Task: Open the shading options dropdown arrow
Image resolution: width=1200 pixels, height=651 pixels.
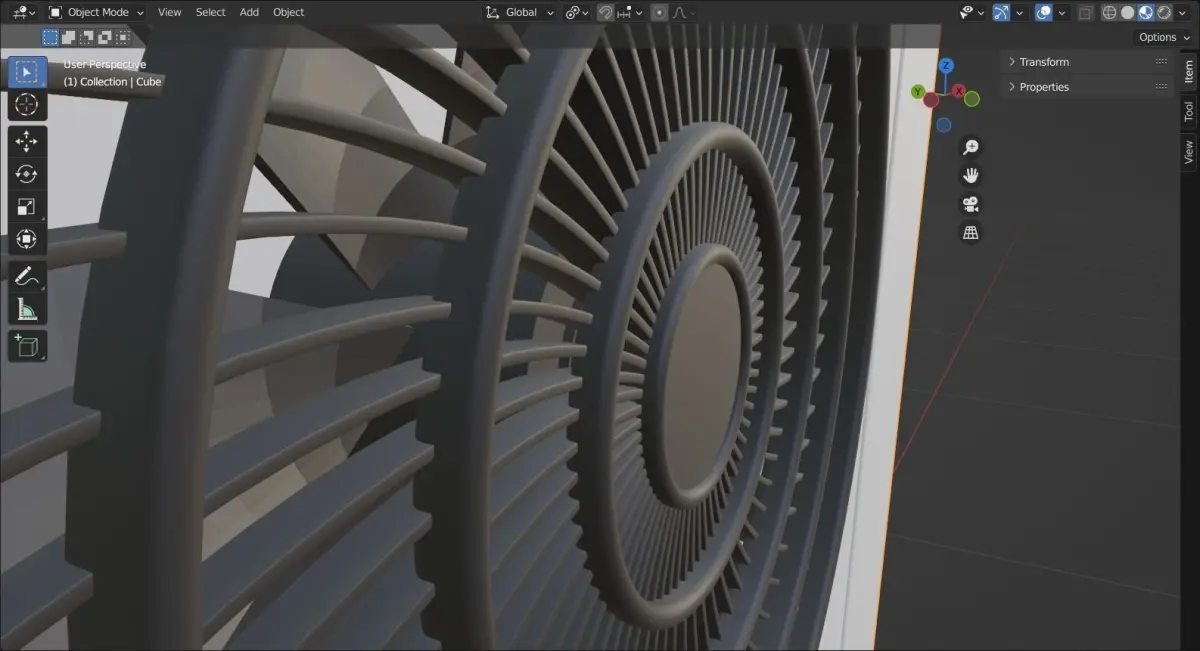Action: [1183, 12]
